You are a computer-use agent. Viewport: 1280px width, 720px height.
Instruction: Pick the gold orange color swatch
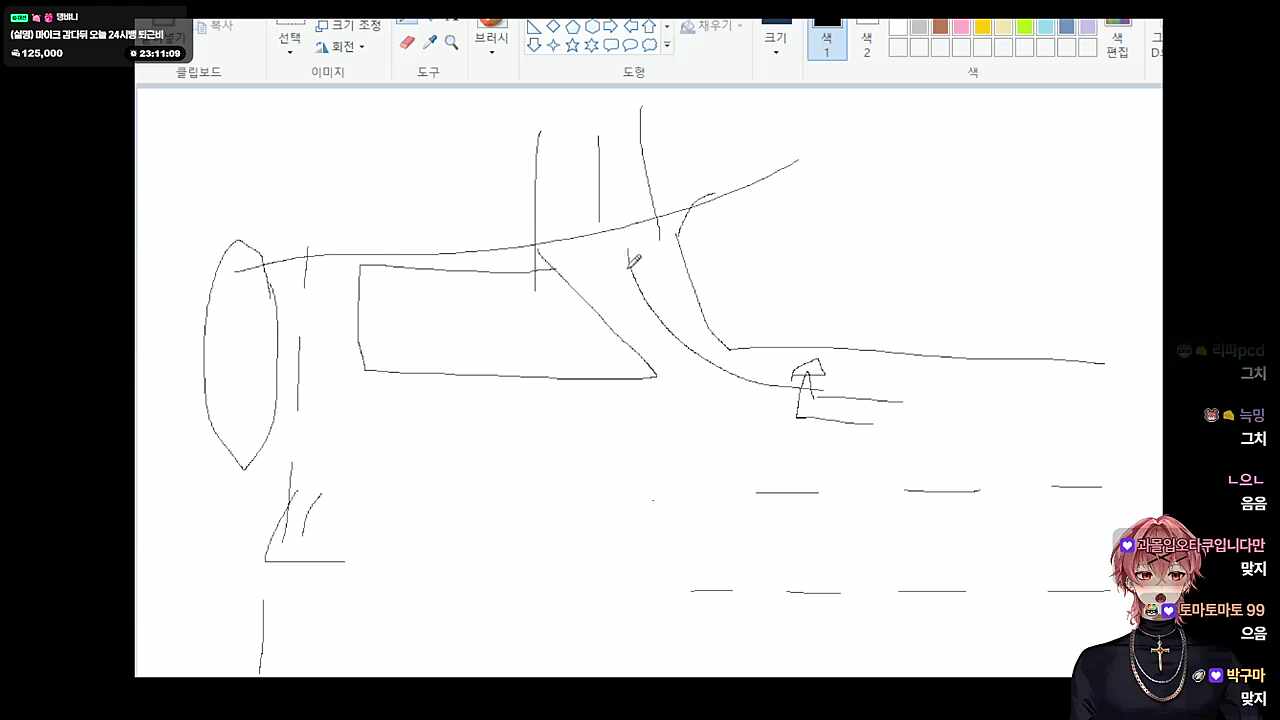(x=983, y=27)
